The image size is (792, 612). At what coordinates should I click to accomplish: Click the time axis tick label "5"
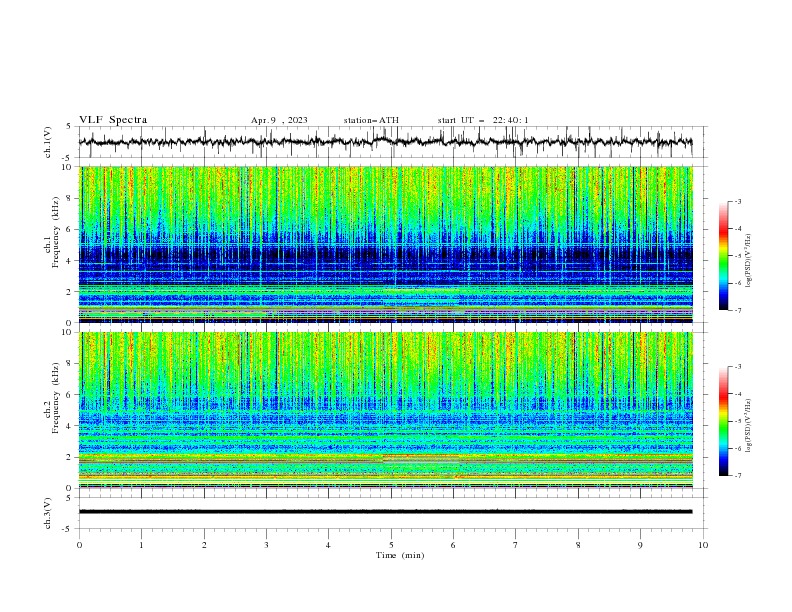click(391, 545)
